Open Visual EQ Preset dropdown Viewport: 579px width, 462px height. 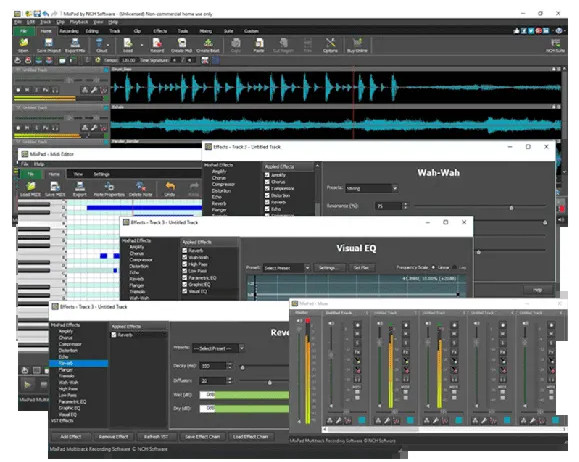pos(307,268)
